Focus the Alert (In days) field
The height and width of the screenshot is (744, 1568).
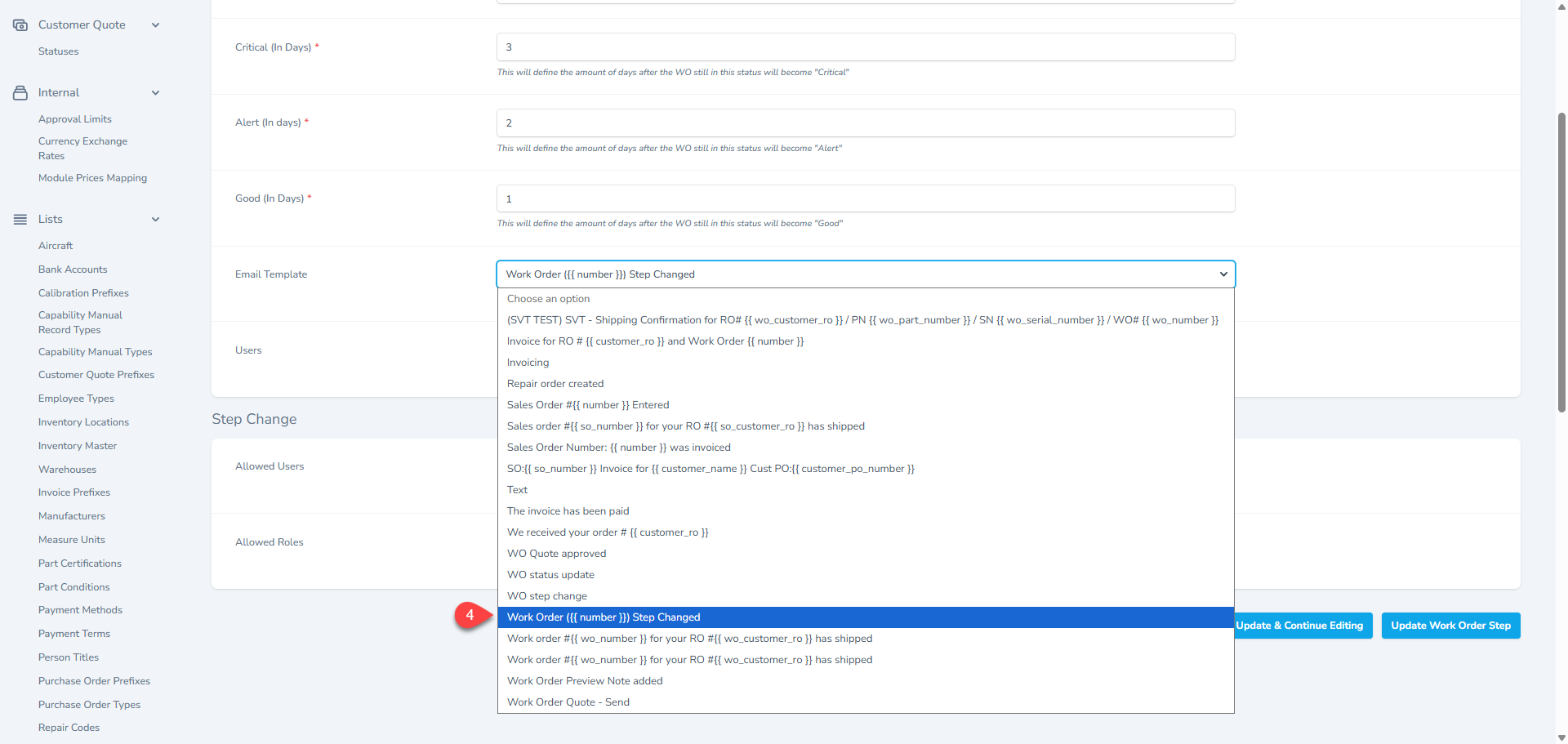865,123
